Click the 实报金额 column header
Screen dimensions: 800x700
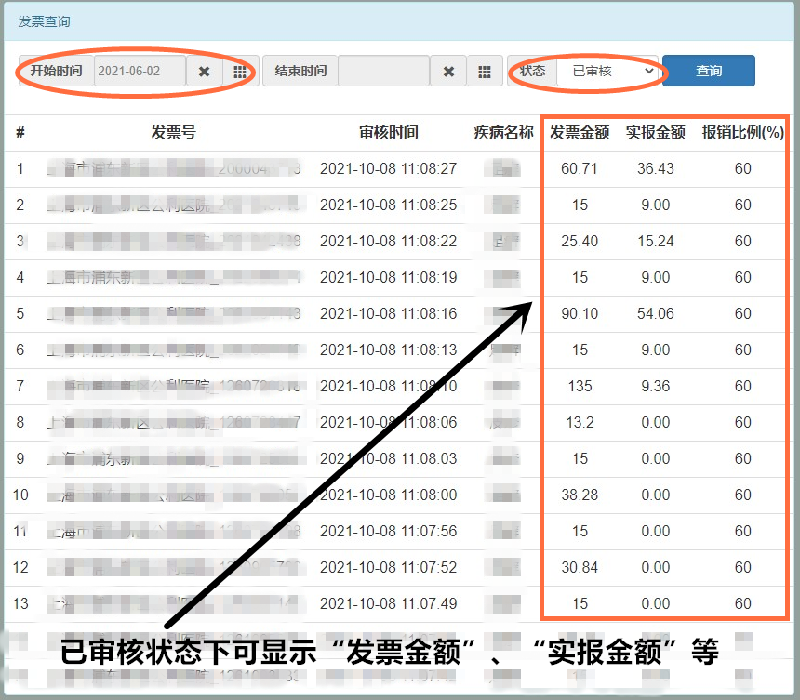pyautogui.click(x=655, y=133)
